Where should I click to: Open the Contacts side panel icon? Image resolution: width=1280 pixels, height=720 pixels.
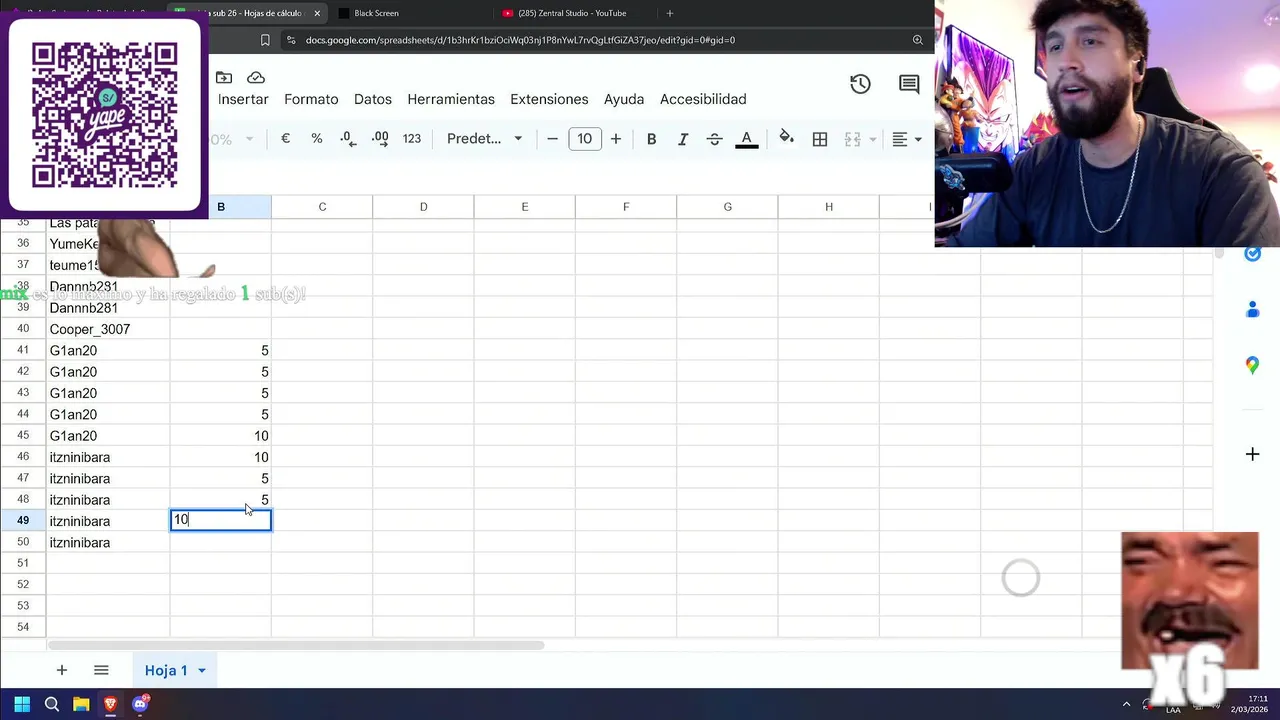[1252, 310]
